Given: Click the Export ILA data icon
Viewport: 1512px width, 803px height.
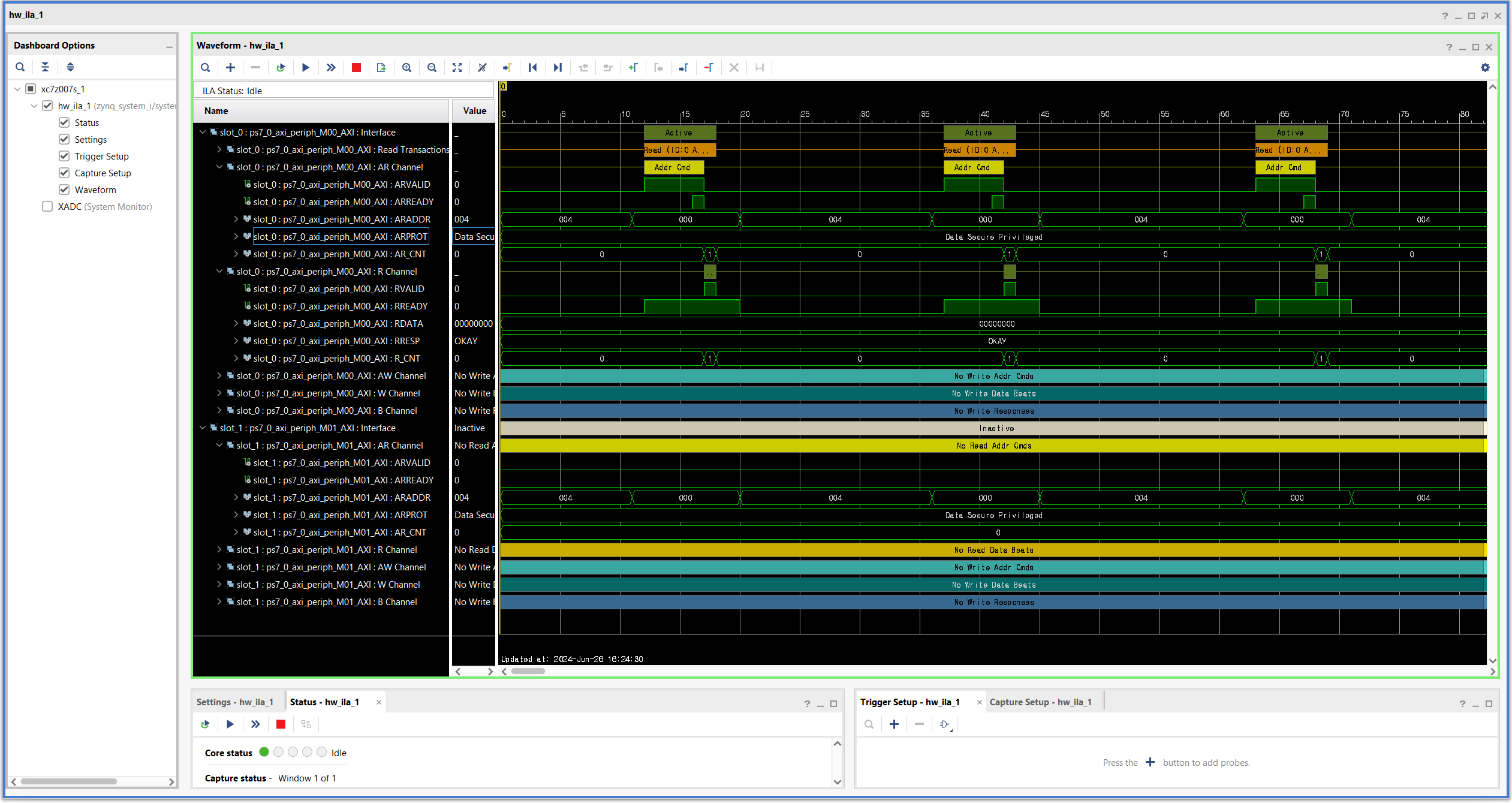Looking at the screenshot, I should [381, 68].
